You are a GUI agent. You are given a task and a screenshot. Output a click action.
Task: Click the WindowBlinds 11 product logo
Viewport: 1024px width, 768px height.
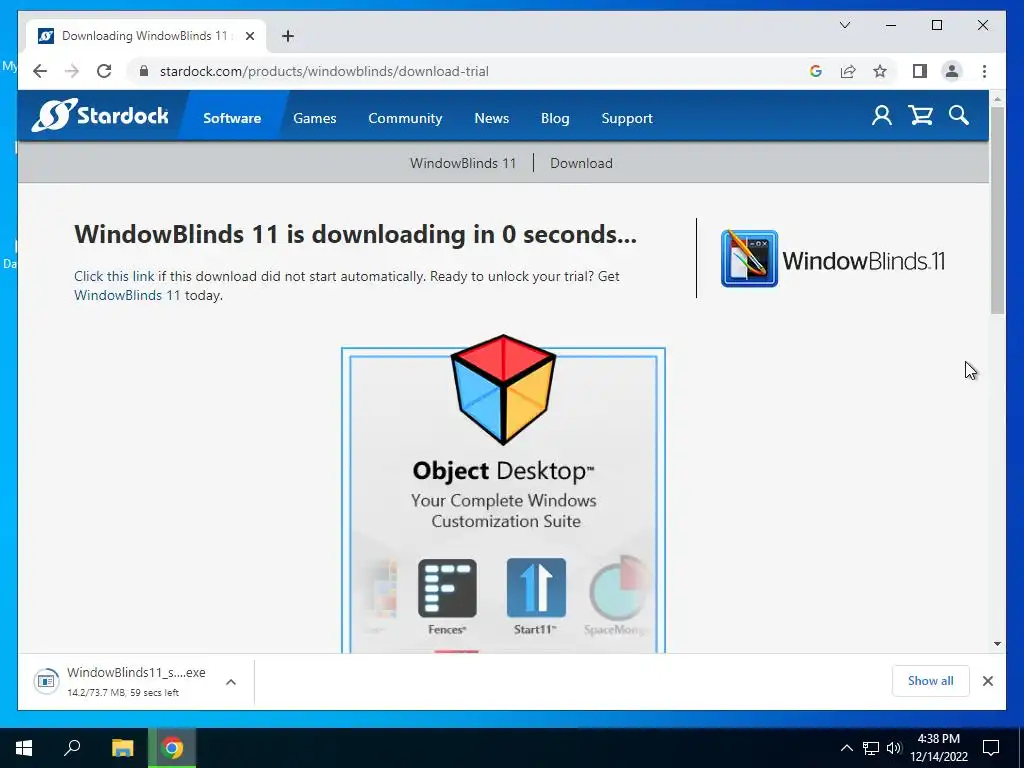coord(833,259)
